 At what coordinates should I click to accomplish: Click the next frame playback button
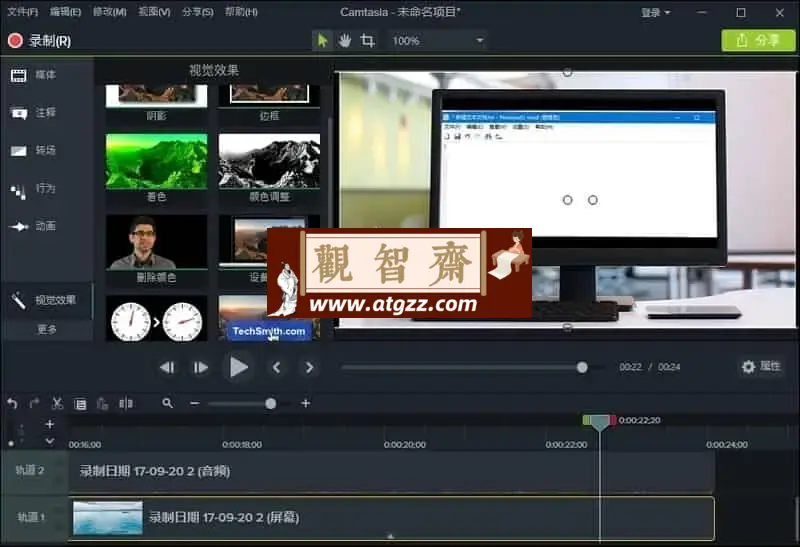click(x=201, y=367)
